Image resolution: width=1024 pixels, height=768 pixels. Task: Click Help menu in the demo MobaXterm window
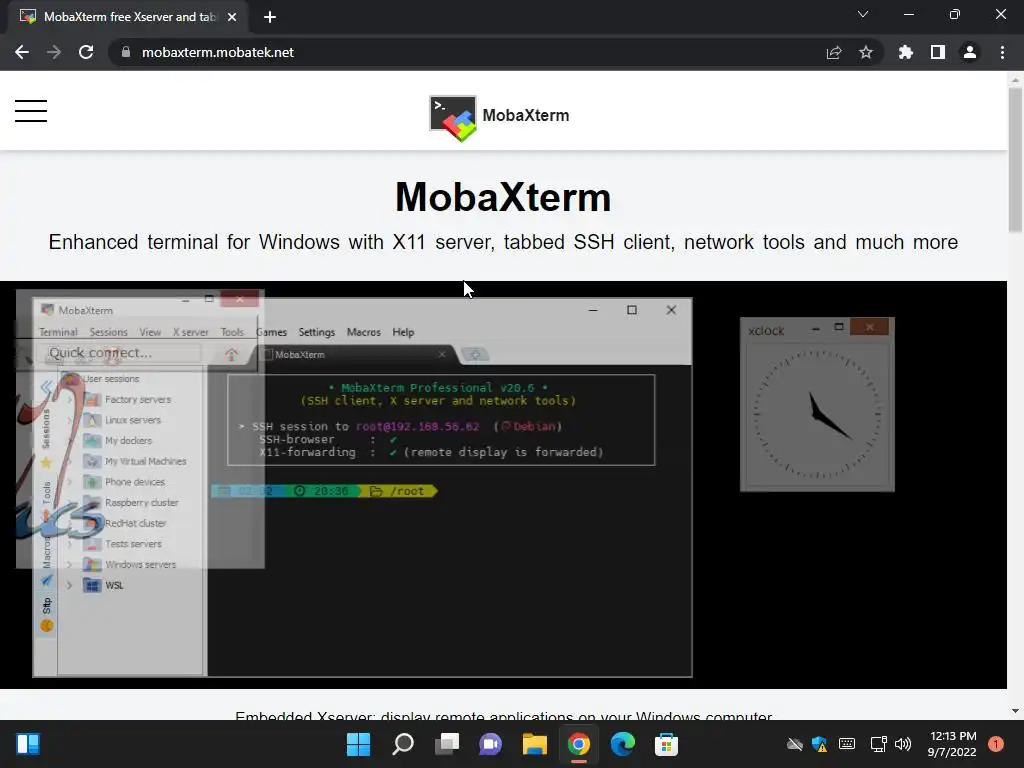(403, 332)
